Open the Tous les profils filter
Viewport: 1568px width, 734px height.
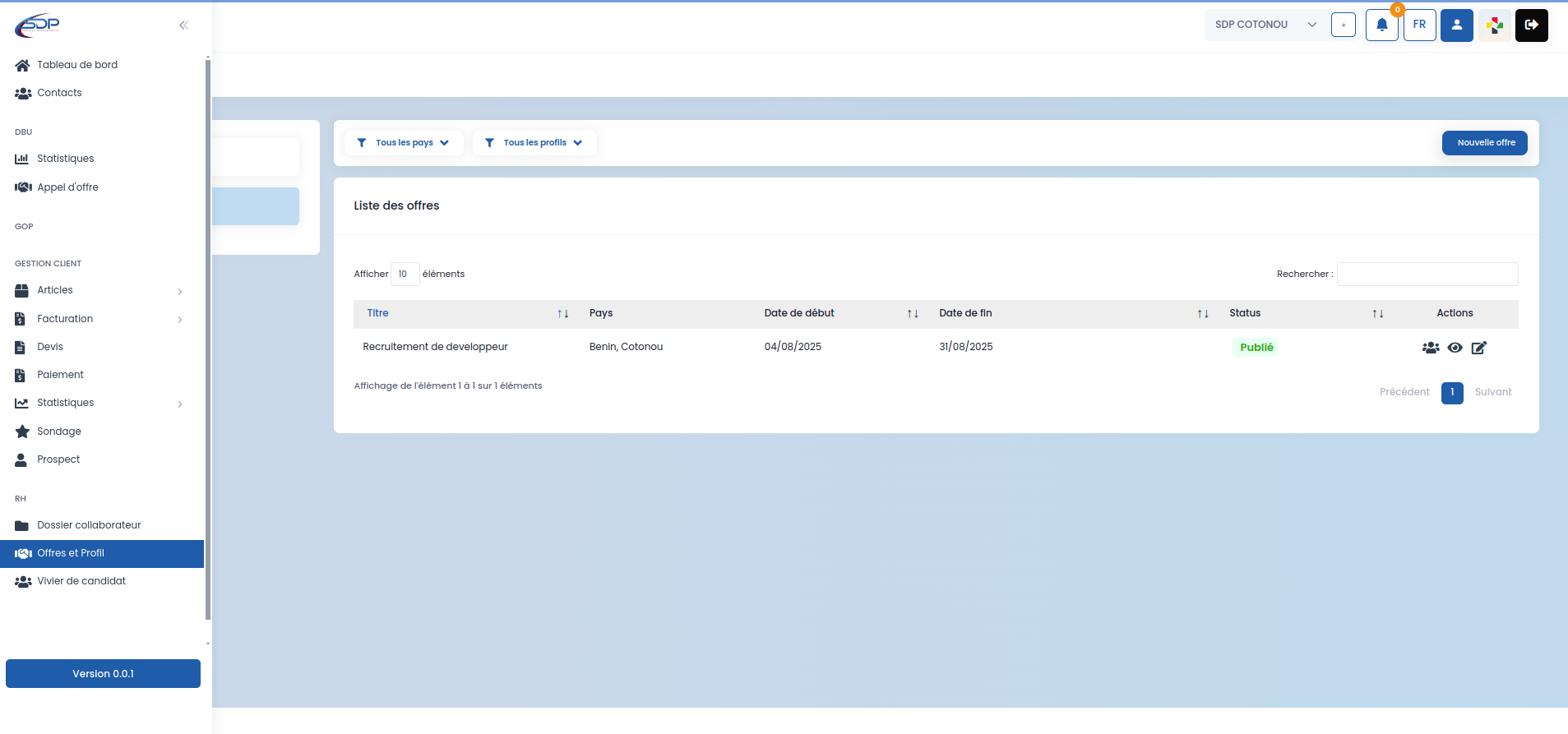pyautogui.click(x=534, y=143)
